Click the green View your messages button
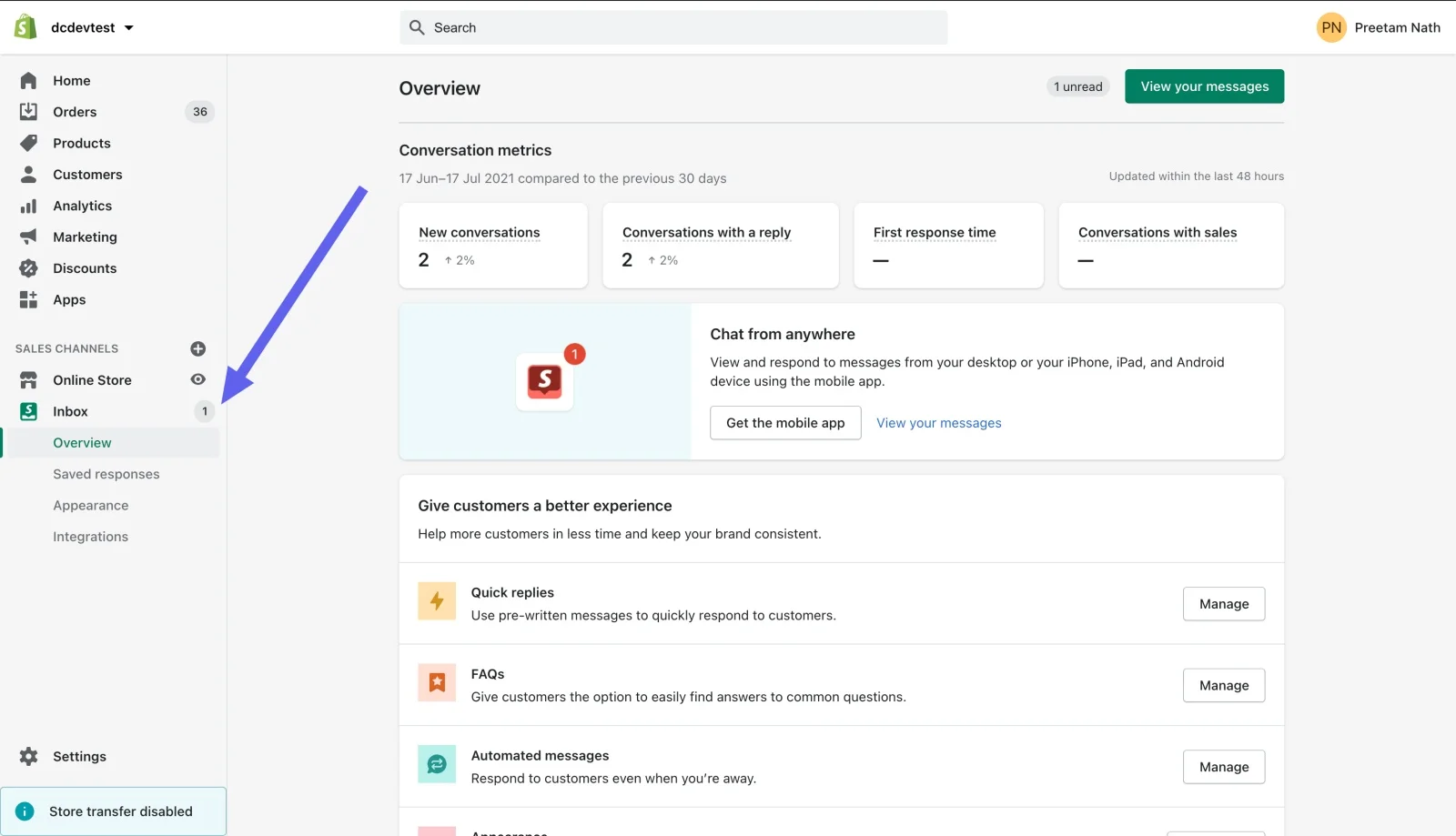Viewport: 1456px width, 836px height. [x=1204, y=86]
